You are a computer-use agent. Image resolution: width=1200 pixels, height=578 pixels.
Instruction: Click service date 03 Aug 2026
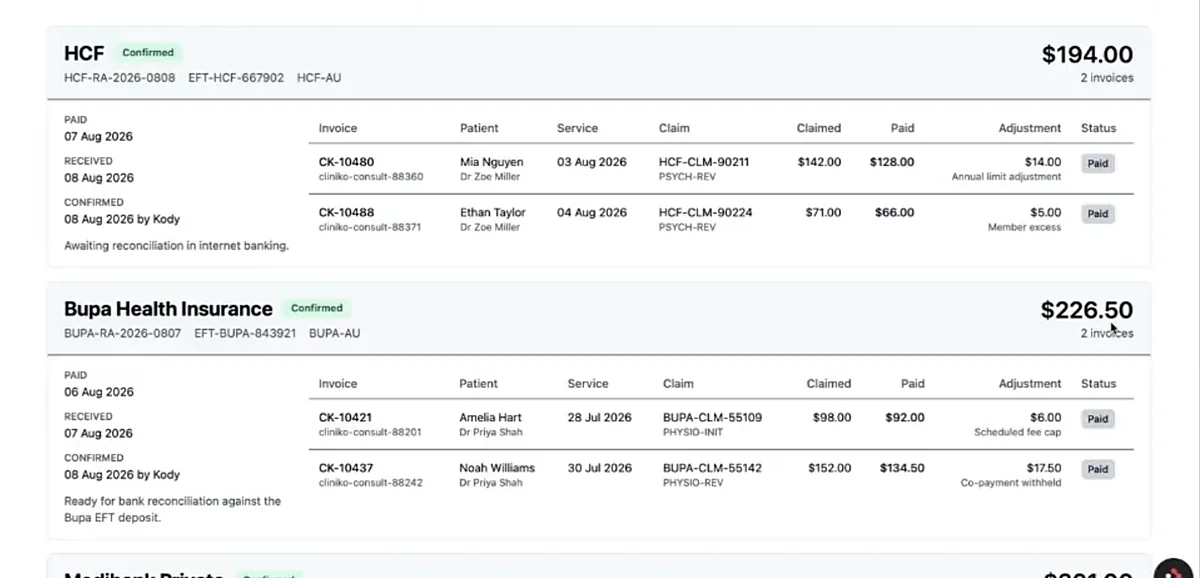(592, 162)
